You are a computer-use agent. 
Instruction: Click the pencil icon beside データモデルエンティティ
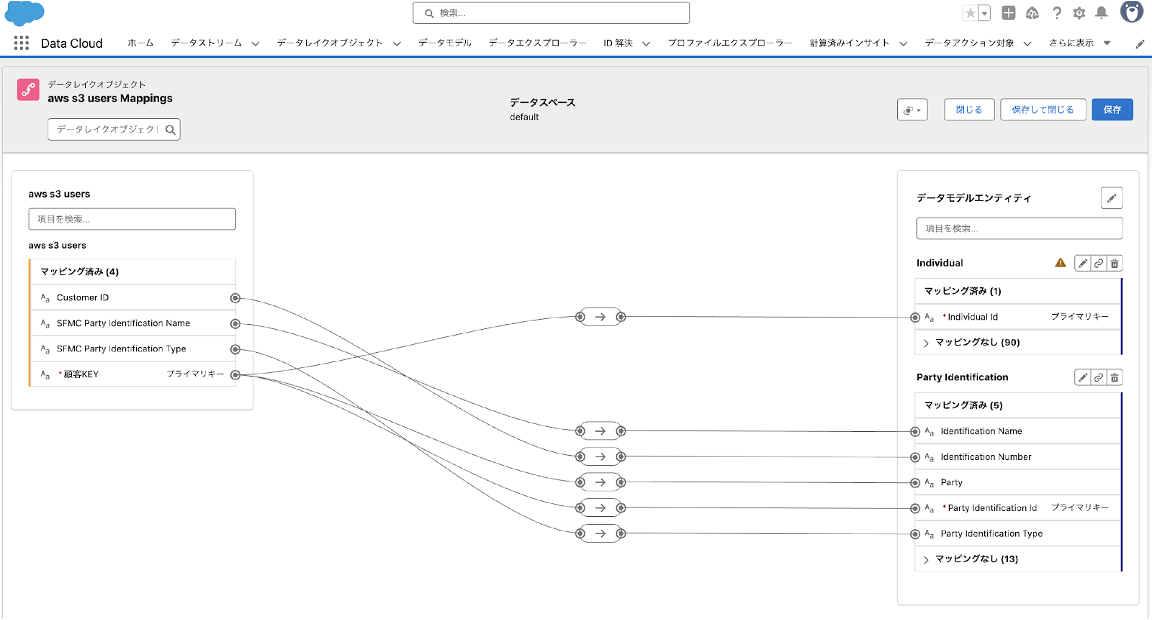click(x=1111, y=198)
